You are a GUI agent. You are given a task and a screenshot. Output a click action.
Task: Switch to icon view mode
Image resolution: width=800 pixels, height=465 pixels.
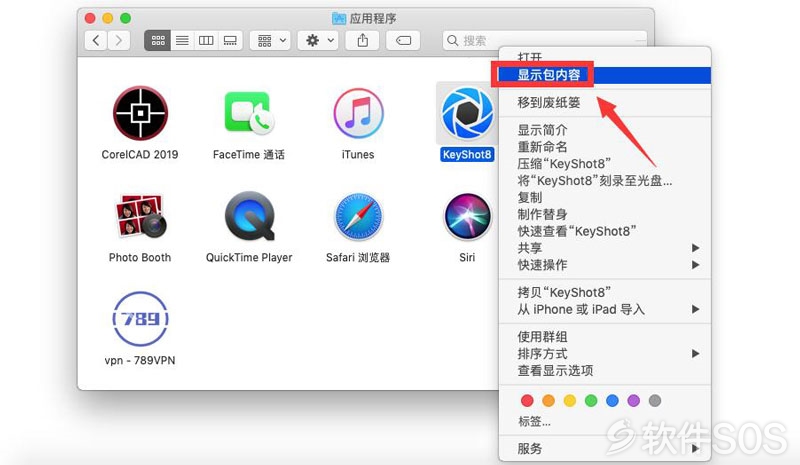158,40
